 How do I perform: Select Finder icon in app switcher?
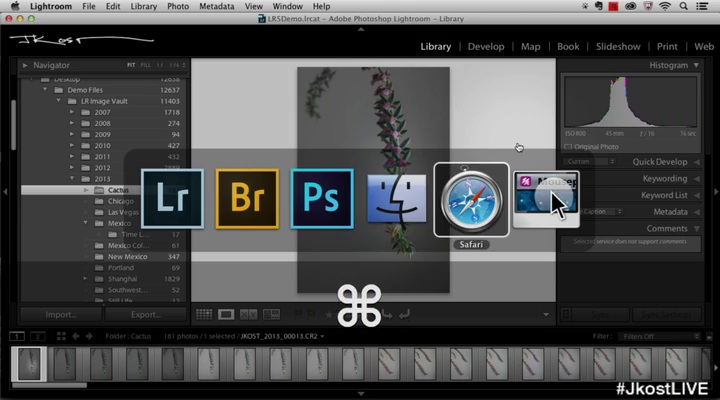397,198
